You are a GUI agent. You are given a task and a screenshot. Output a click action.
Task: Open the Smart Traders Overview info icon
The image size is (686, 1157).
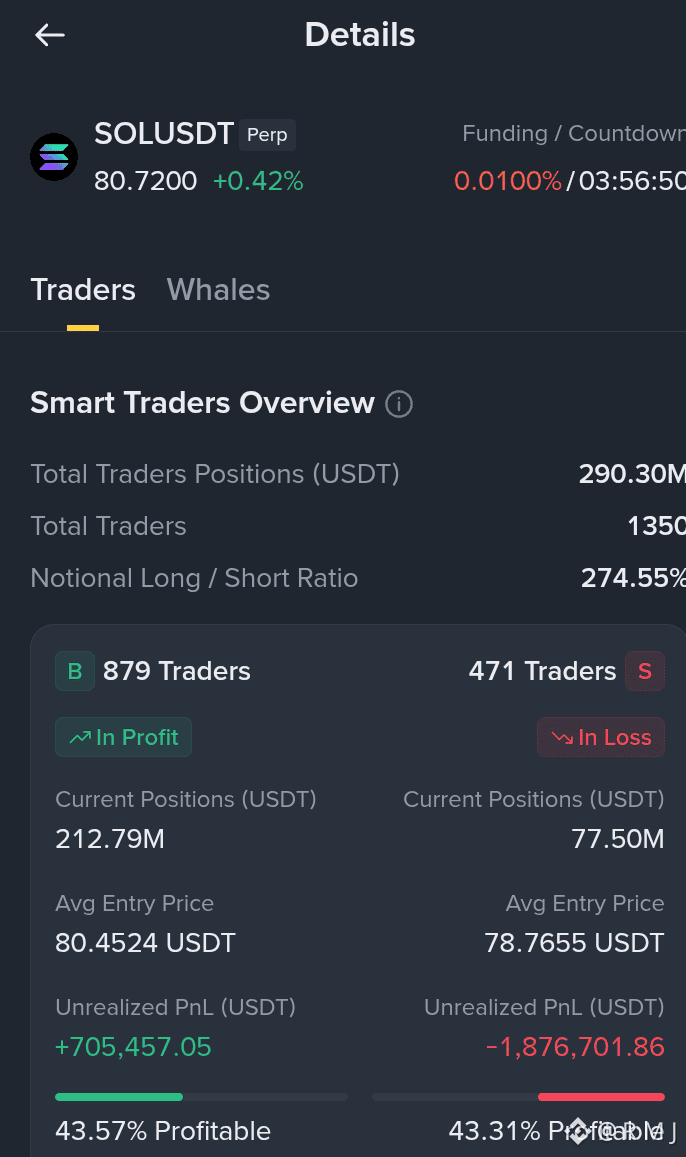click(399, 404)
